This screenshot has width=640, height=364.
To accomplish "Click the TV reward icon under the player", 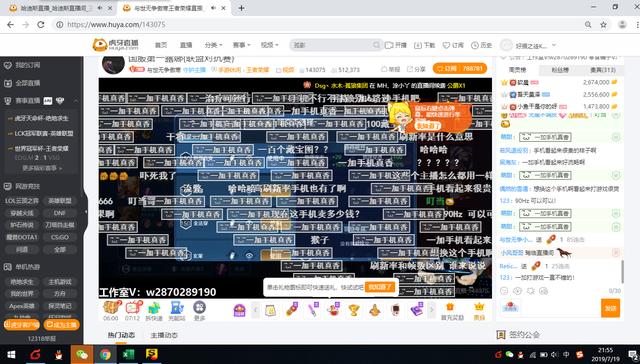I will (133, 307).
